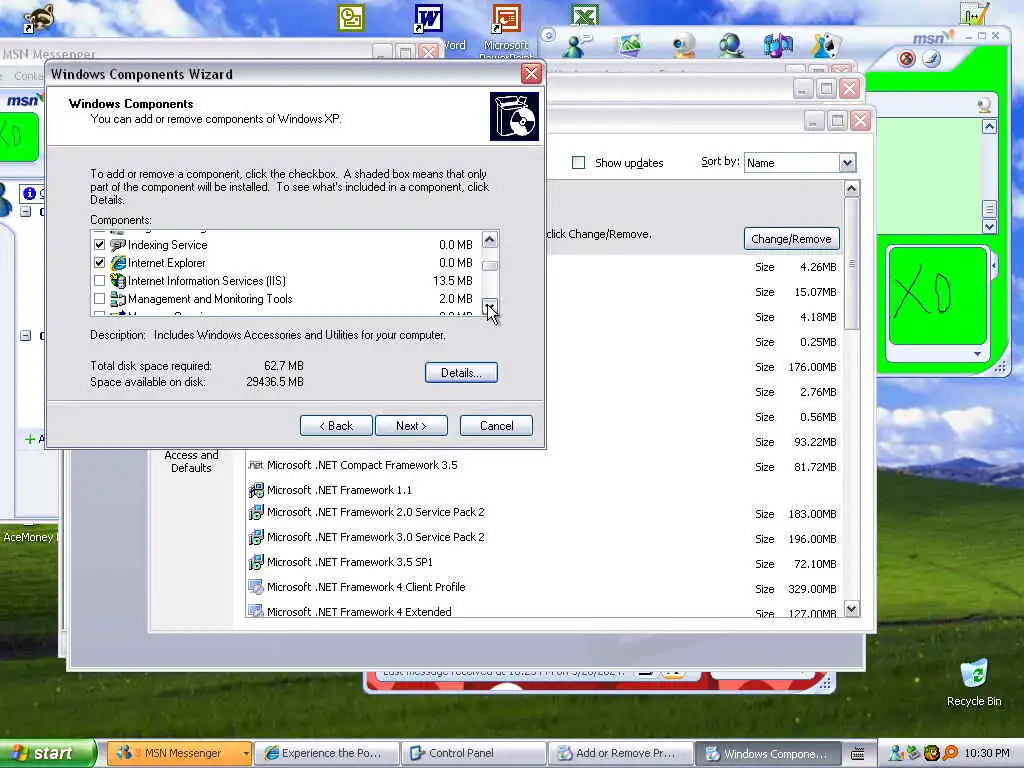Click the safely remove hardware tray icon
Viewport: 1024px width, 768px height.
[914, 753]
